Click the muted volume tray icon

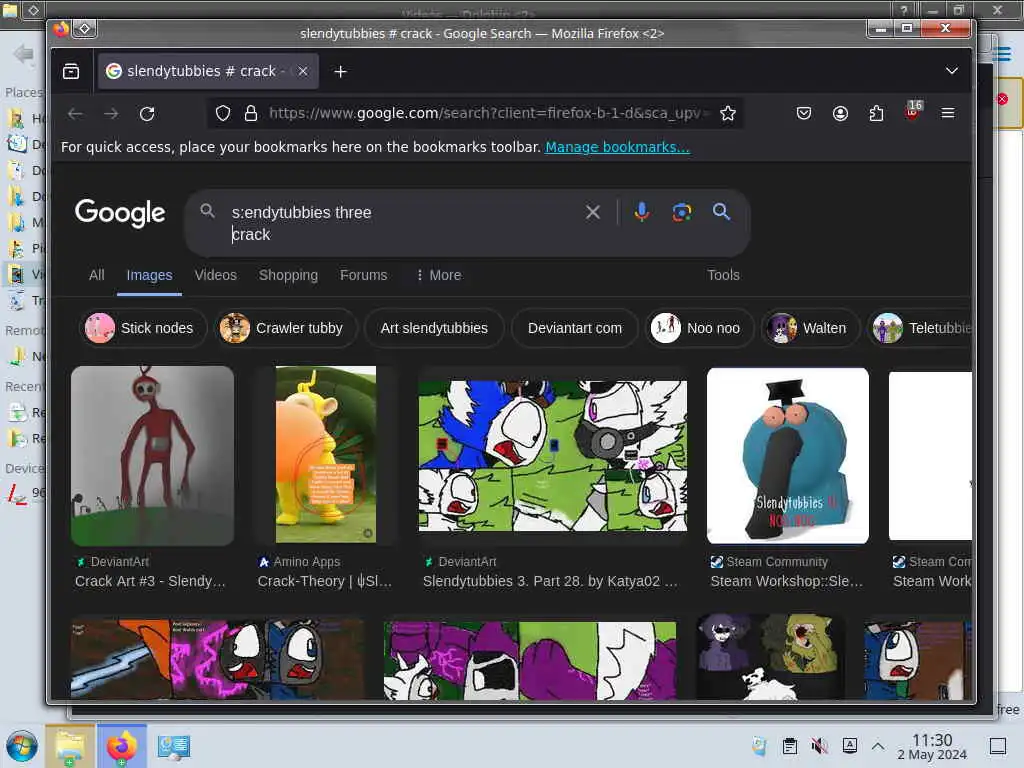click(819, 746)
